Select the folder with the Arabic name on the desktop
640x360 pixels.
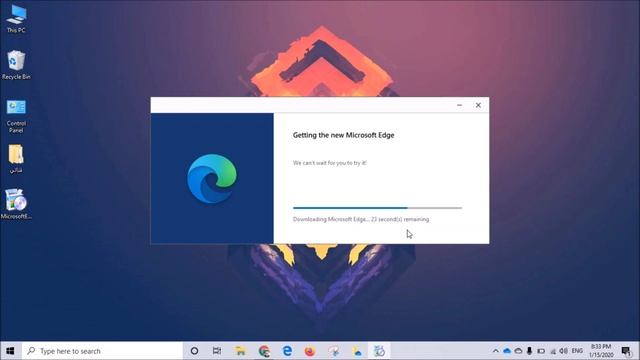tap(16, 159)
